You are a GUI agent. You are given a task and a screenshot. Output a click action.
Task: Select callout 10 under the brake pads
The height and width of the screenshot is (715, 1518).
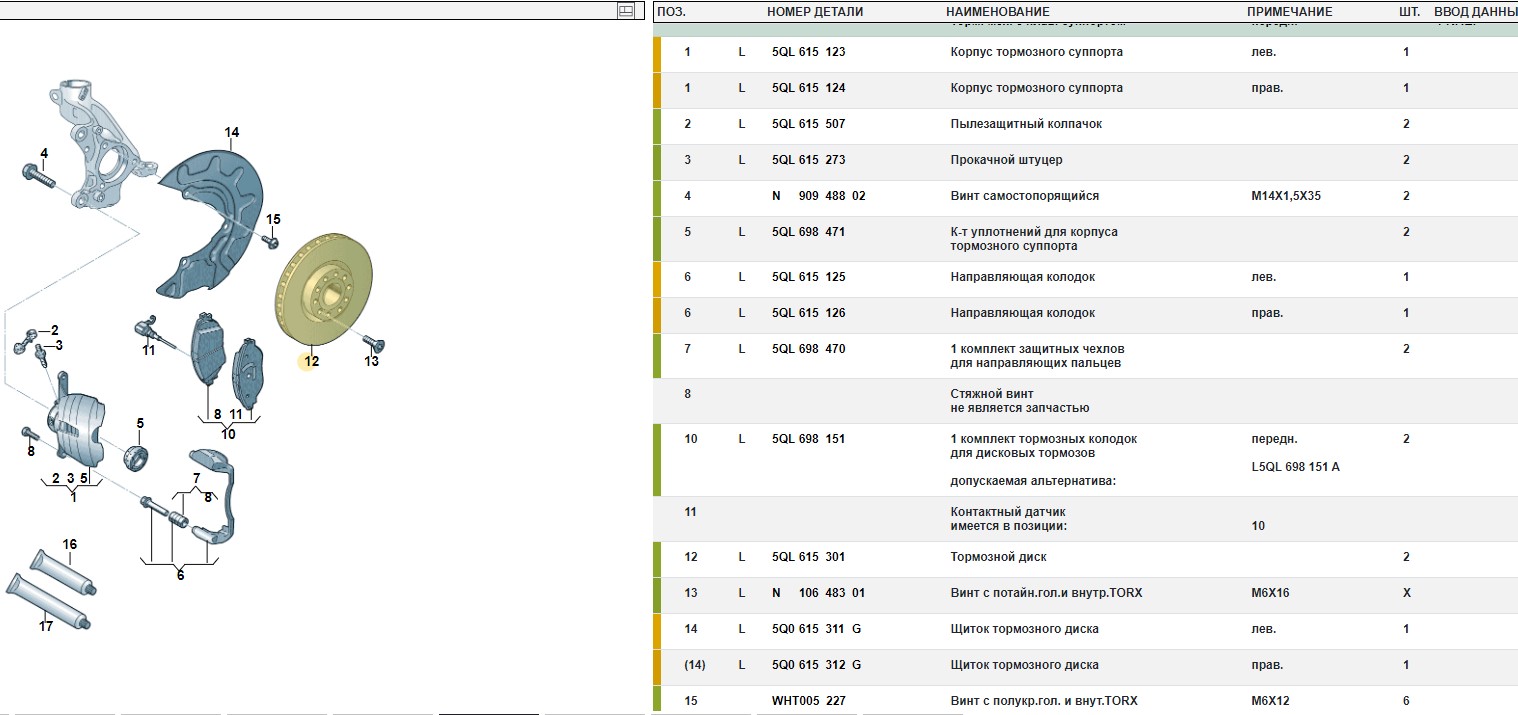[228, 434]
